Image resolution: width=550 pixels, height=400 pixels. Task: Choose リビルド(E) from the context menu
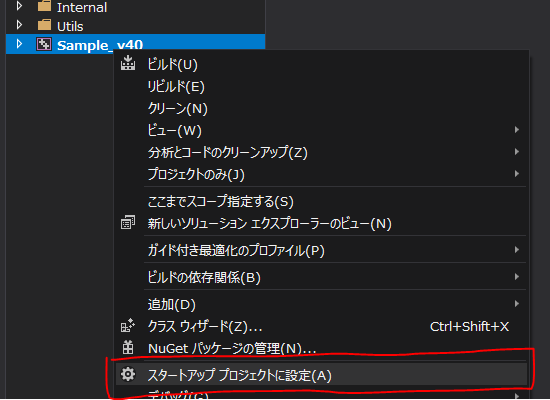coord(321,86)
